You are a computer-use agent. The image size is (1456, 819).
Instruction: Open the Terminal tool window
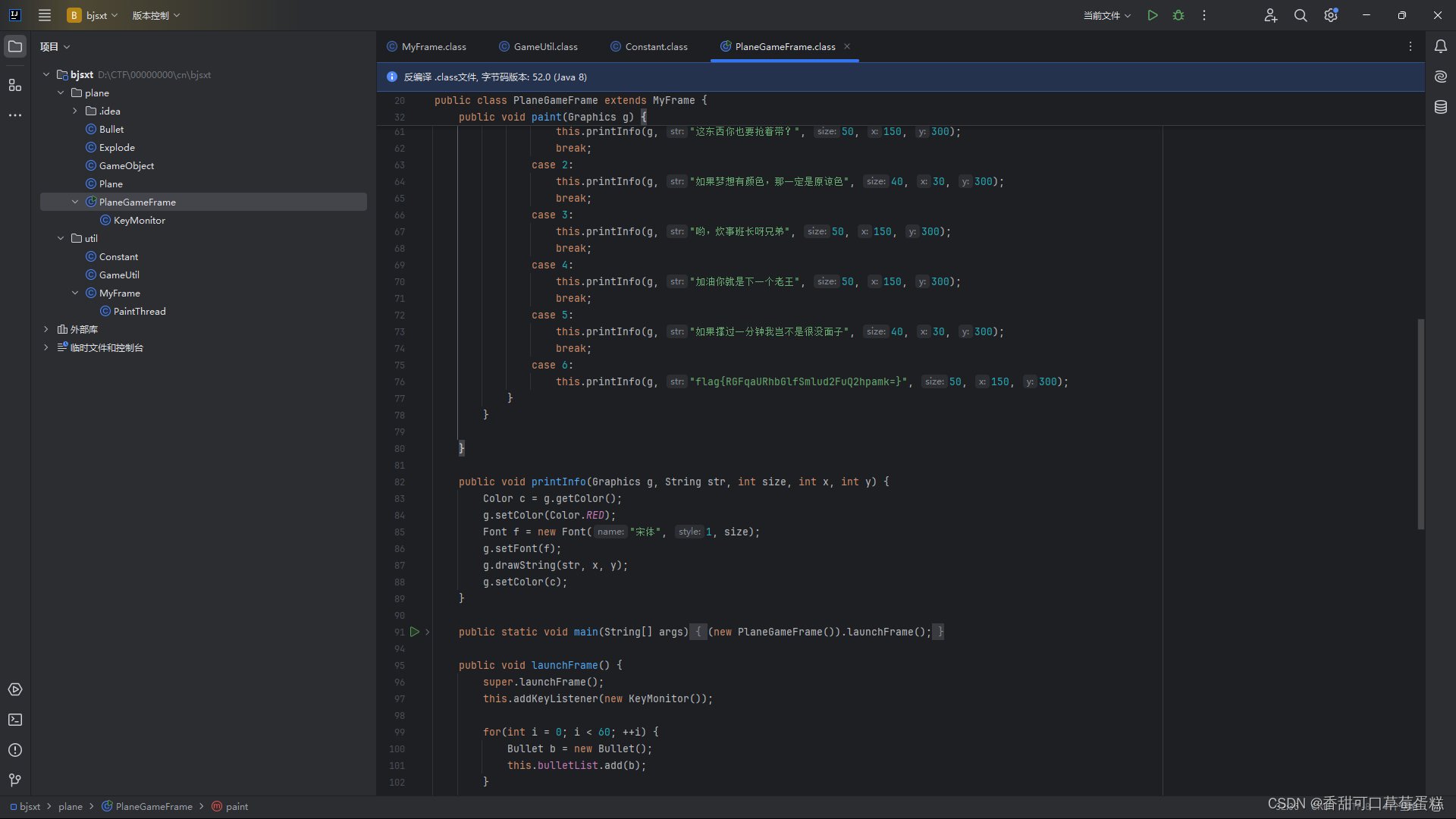15,720
